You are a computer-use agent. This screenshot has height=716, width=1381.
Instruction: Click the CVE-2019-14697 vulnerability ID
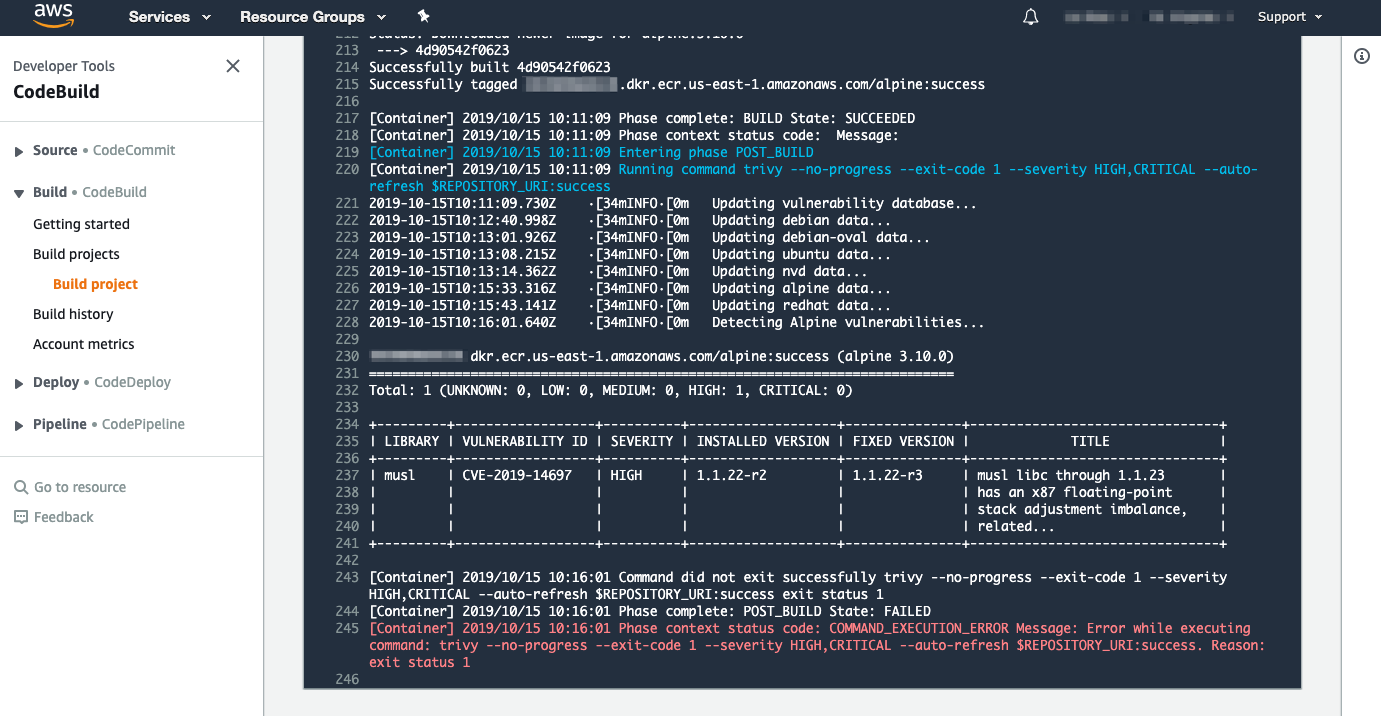[x=517, y=475]
